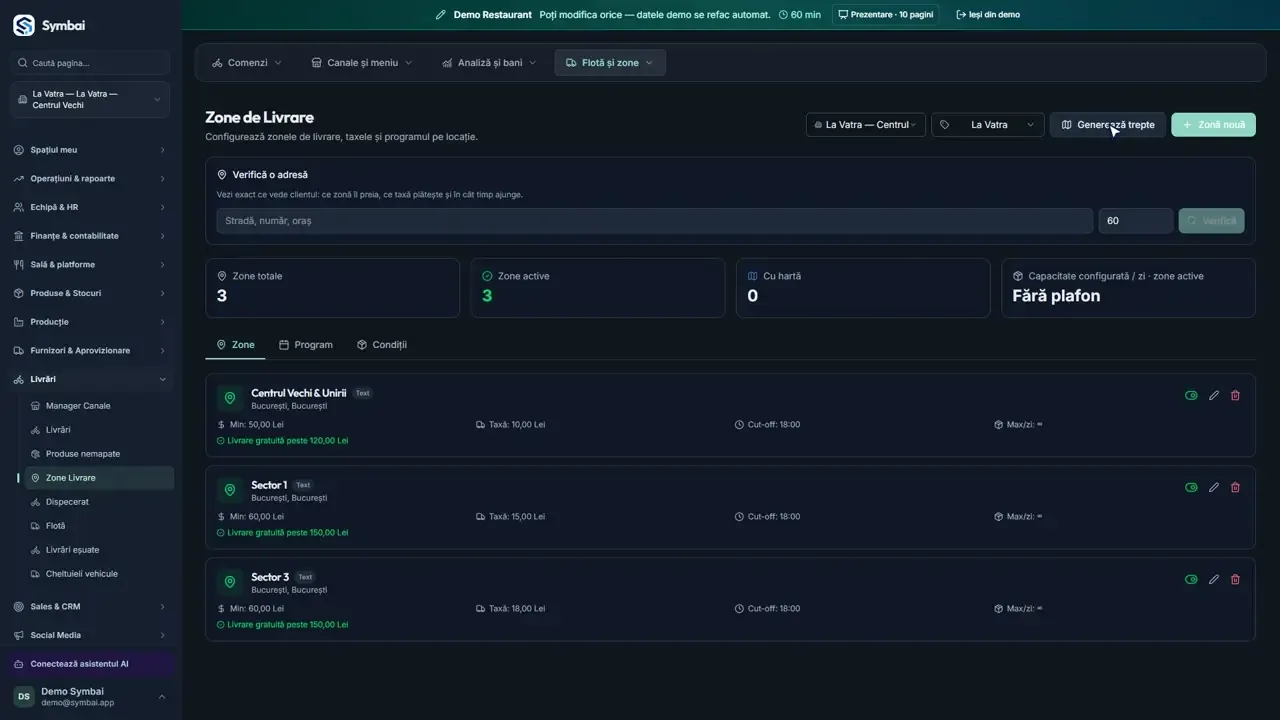The image size is (1280, 720).
Task: Open the Condiții tab
Action: 382,345
